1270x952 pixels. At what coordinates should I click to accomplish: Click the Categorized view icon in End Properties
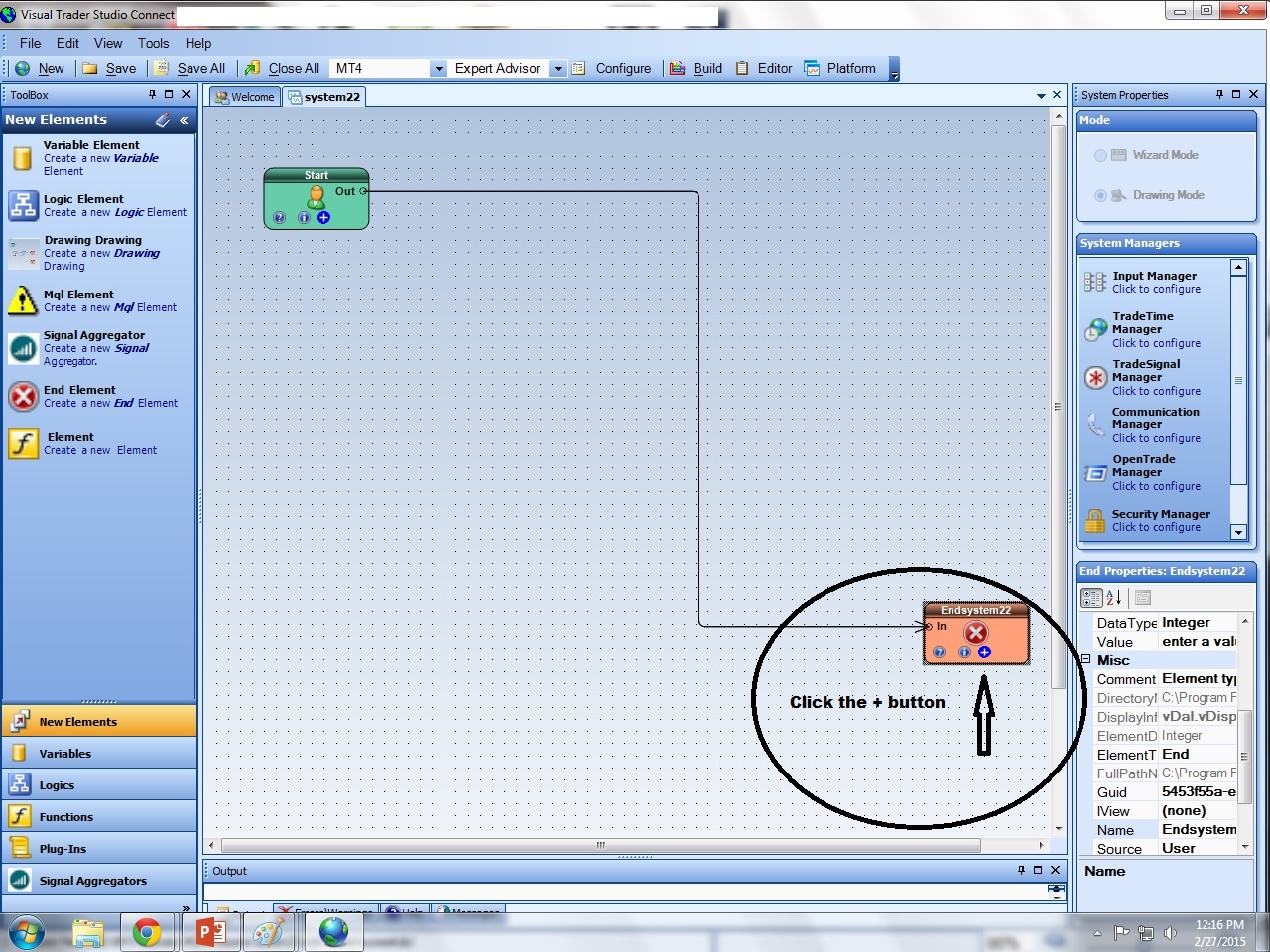pos(1091,598)
